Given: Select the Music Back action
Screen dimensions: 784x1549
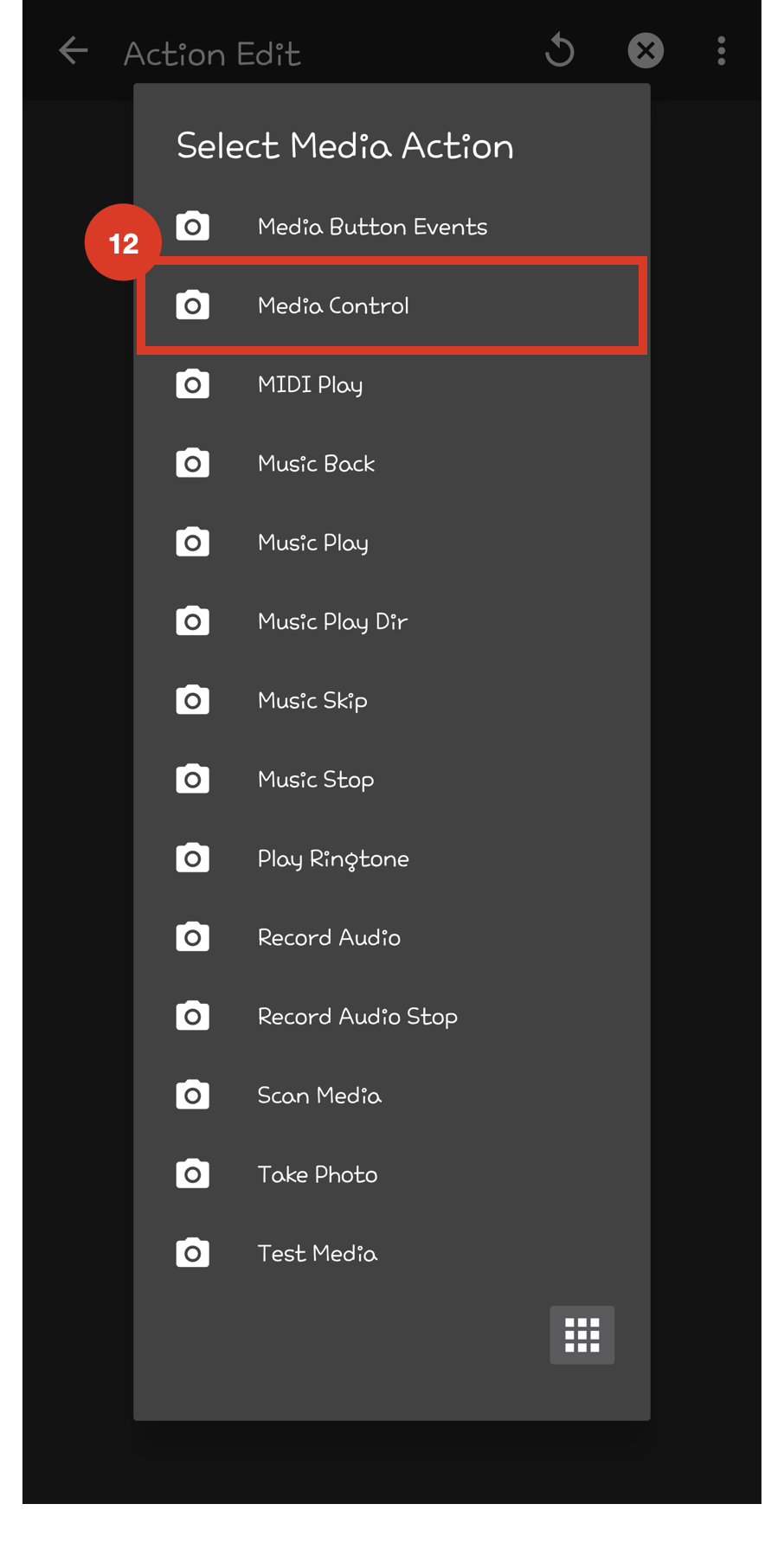Looking at the screenshot, I should 316,464.
